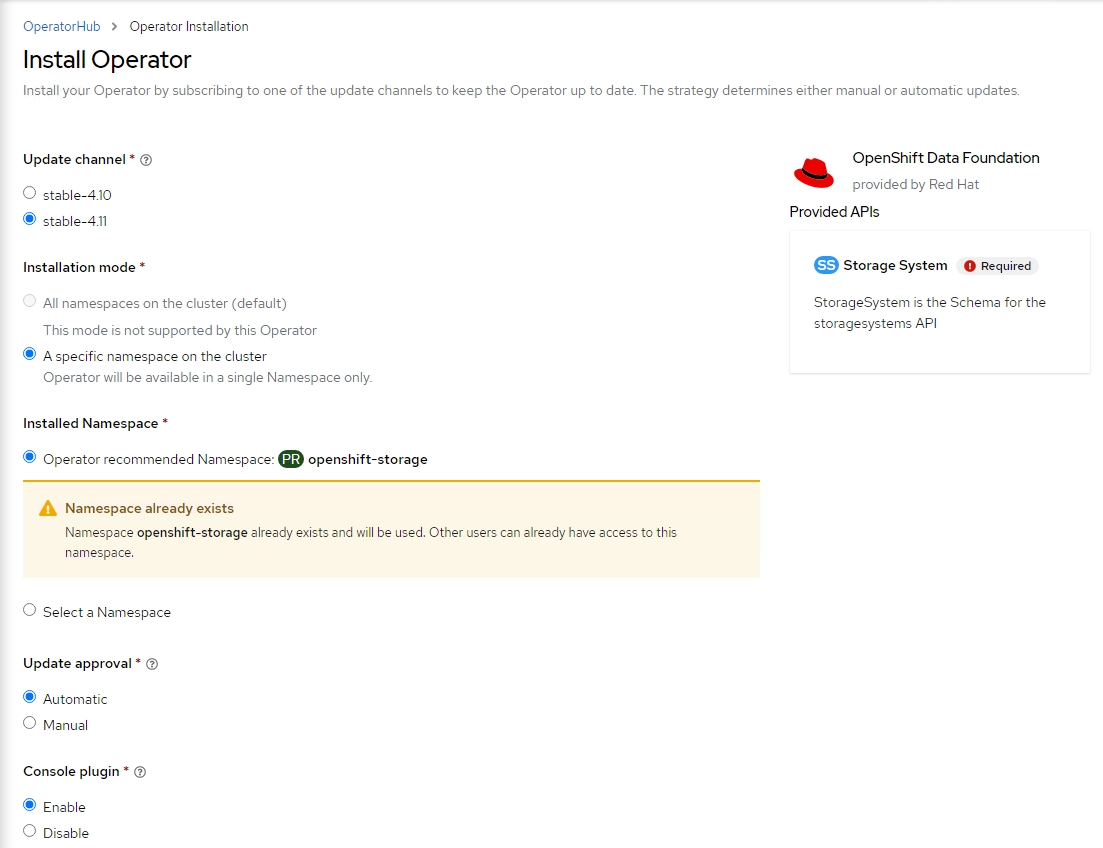The width and height of the screenshot is (1103, 848).
Task: Click the Console plugin help icon
Action: tap(140, 772)
